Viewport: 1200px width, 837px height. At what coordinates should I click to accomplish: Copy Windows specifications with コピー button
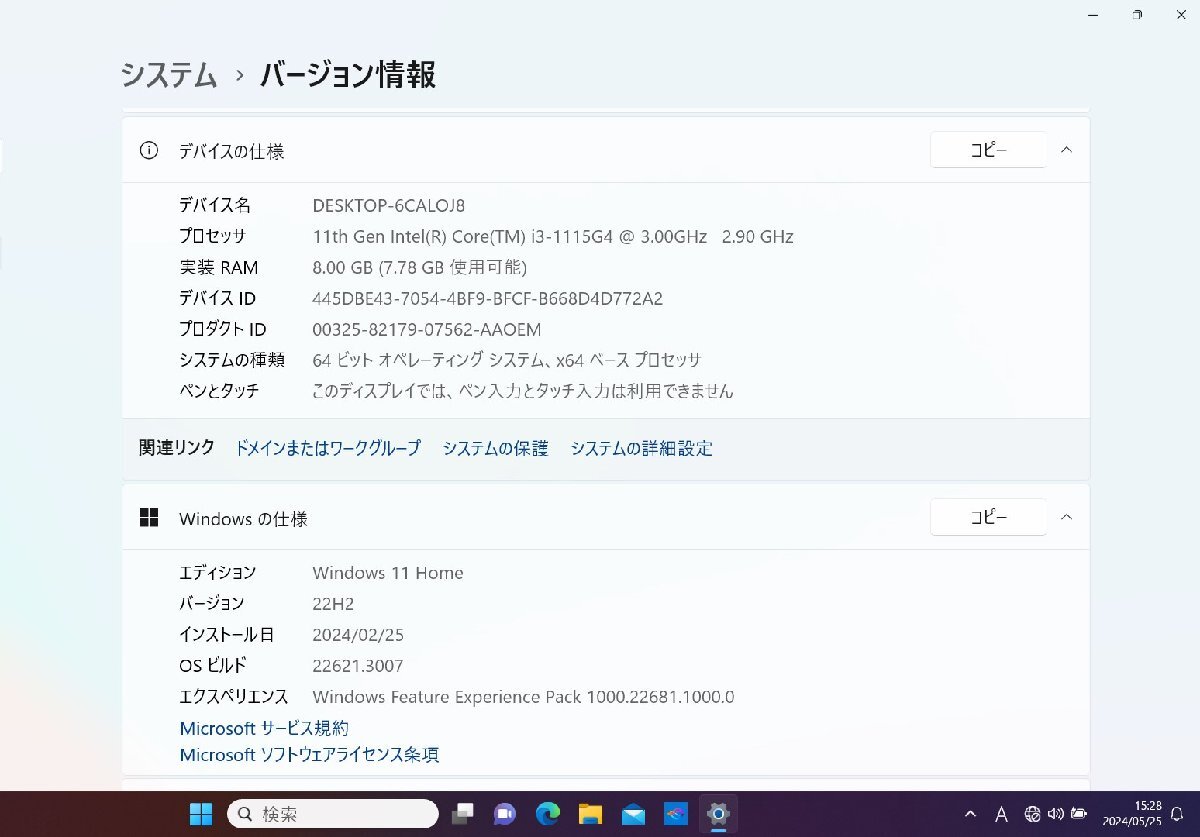(x=988, y=517)
